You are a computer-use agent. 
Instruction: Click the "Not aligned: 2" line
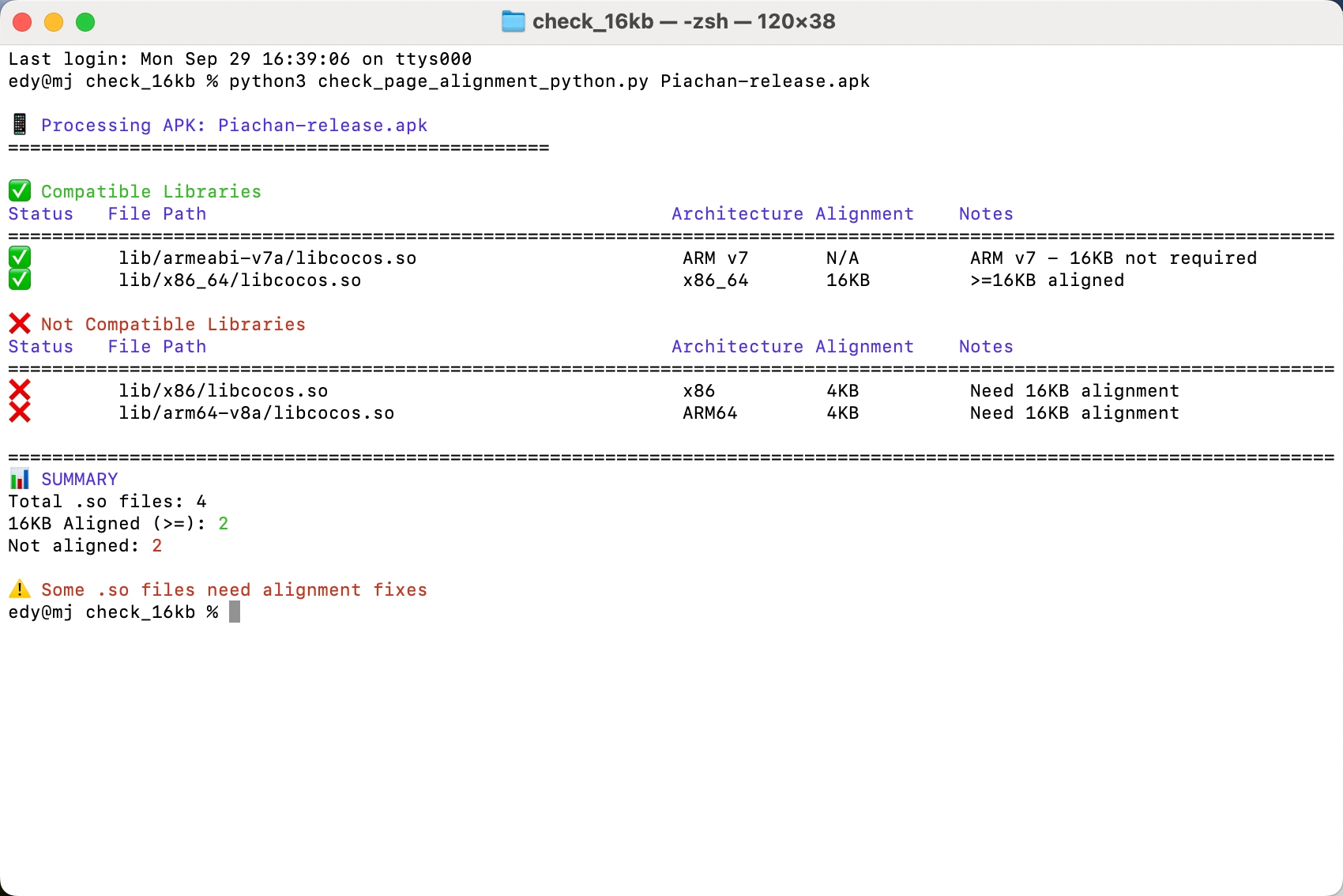(85, 546)
